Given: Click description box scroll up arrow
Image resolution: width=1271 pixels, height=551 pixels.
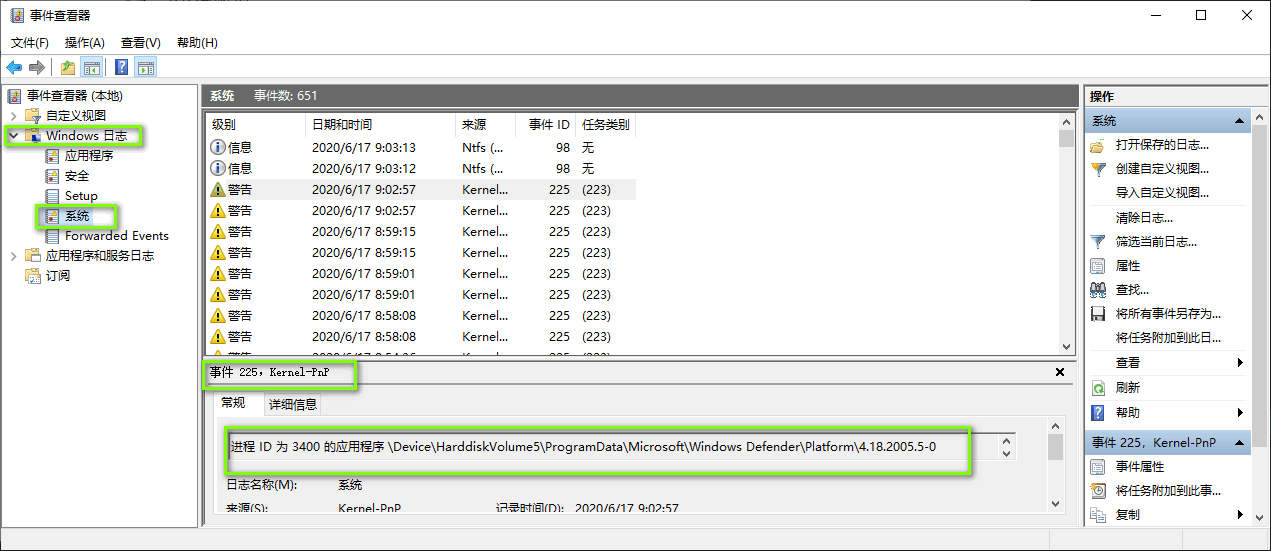Looking at the screenshot, I should (x=1007, y=440).
